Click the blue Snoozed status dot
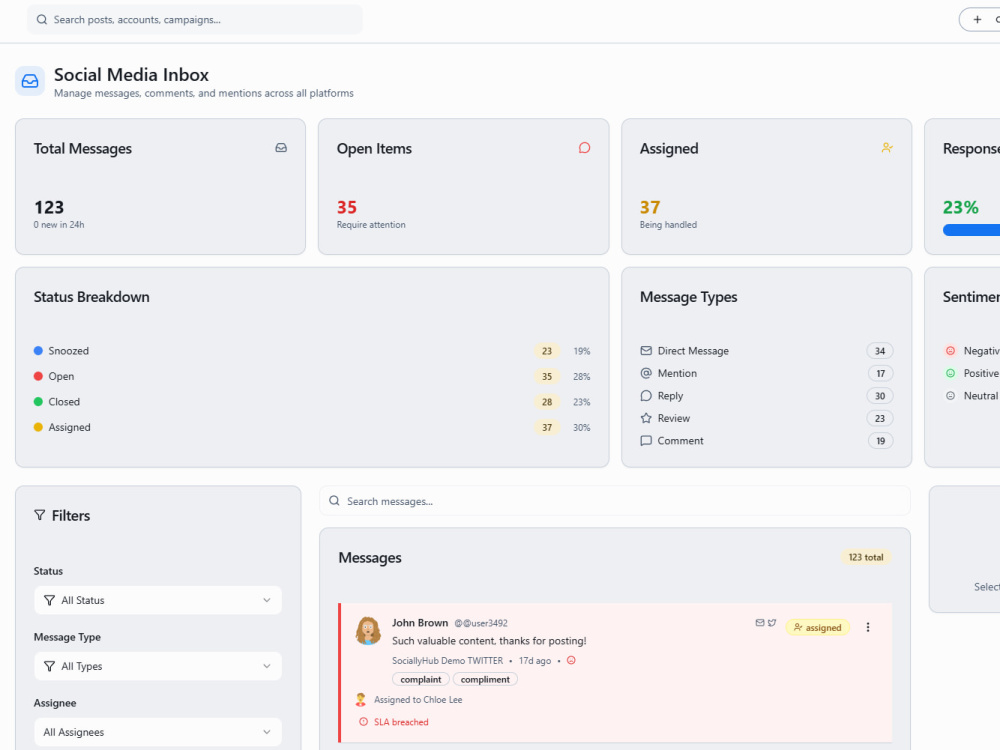1000x750 pixels. point(38,351)
